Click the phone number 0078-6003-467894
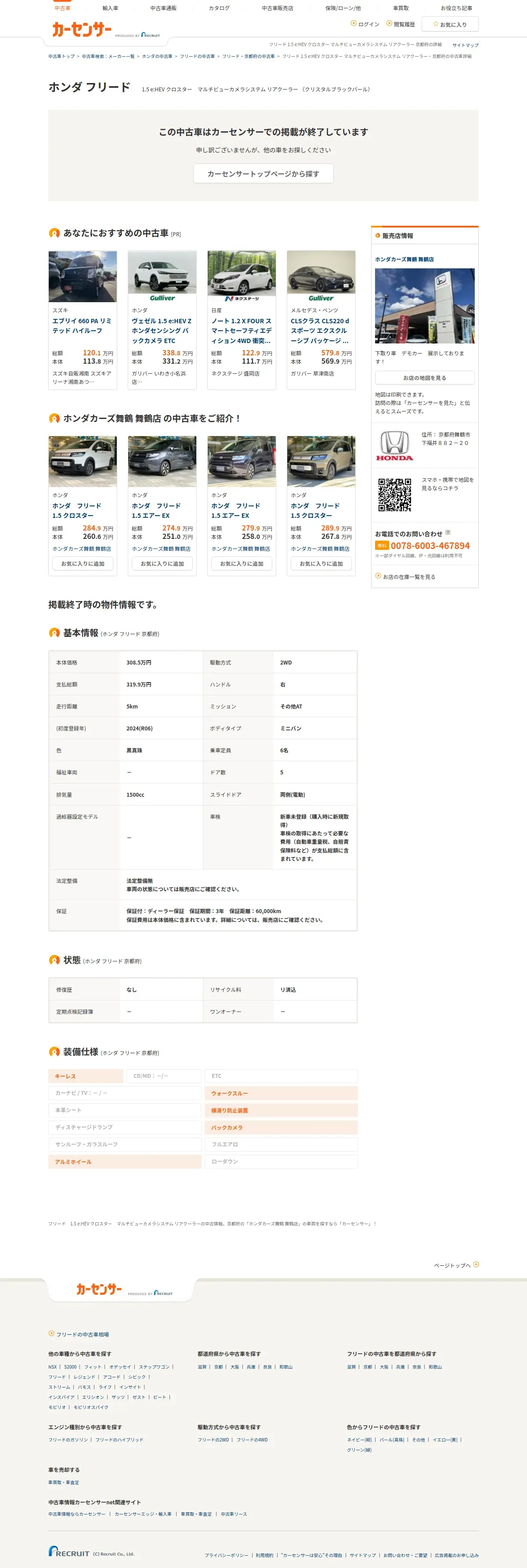This screenshot has height=1568, width=527. [x=430, y=546]
